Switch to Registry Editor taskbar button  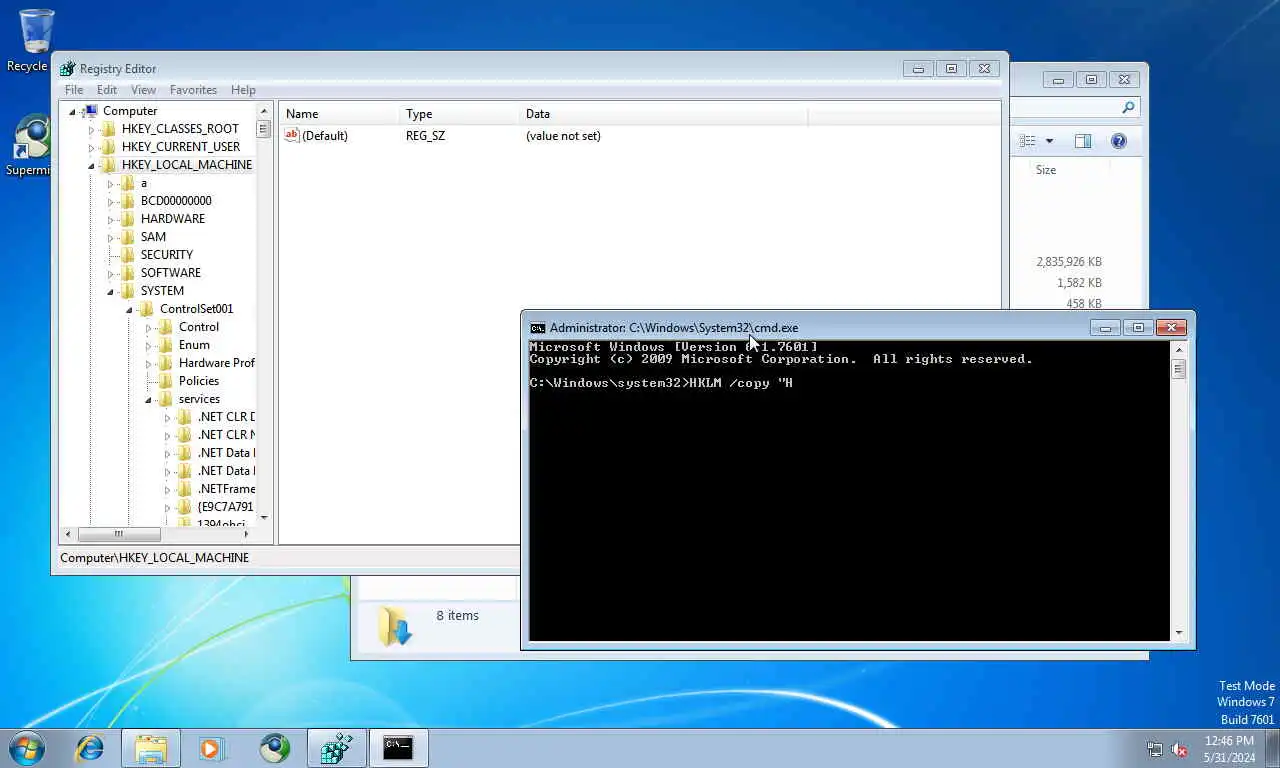336,748
